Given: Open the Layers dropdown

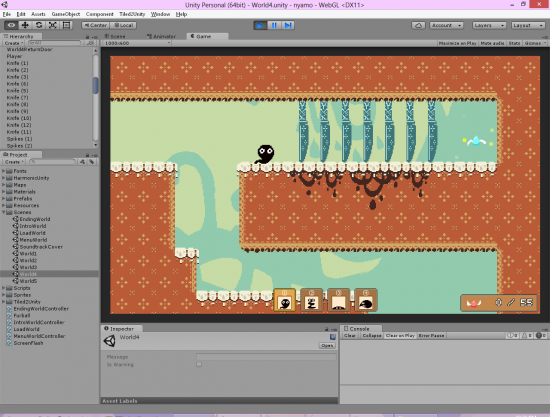Looking at the screenshot, I should pyautogui.click(x=489, y=25).
